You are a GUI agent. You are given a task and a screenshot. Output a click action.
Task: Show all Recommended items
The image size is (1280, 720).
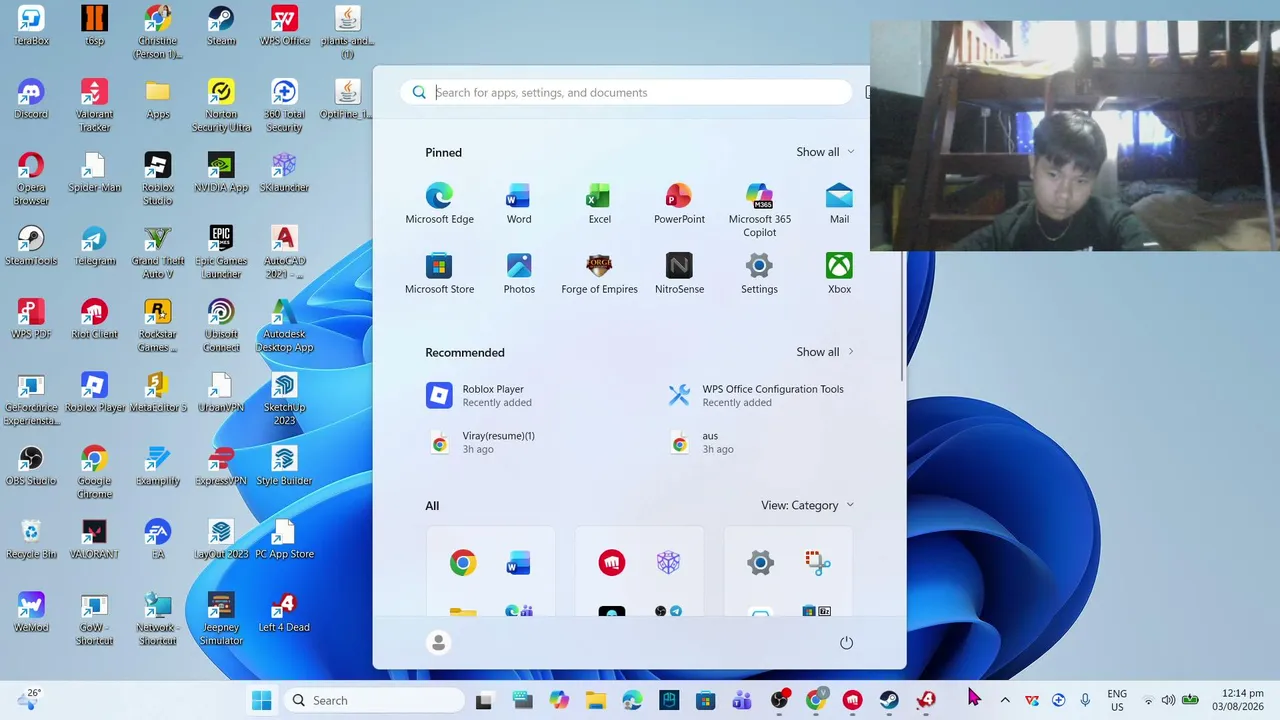point(825,352)
